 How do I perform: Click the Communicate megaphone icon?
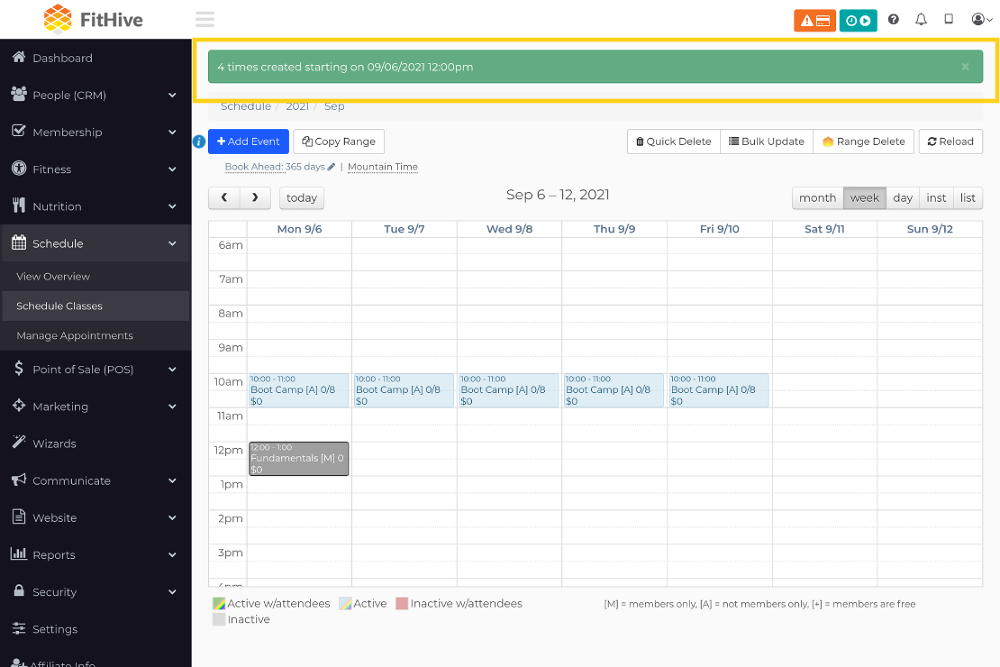coord(18,480)
